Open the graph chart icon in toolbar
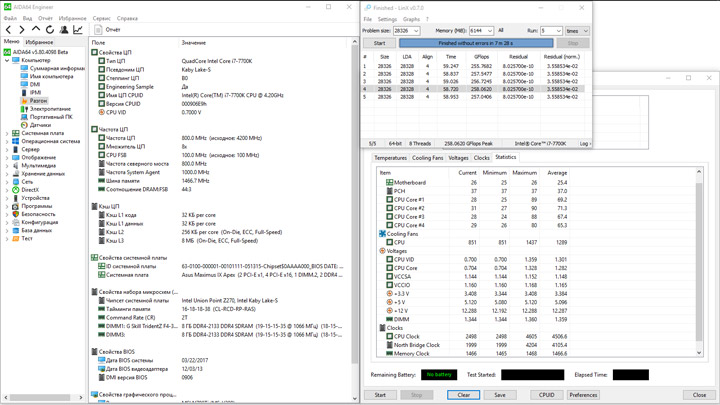 tap(78, 30)
